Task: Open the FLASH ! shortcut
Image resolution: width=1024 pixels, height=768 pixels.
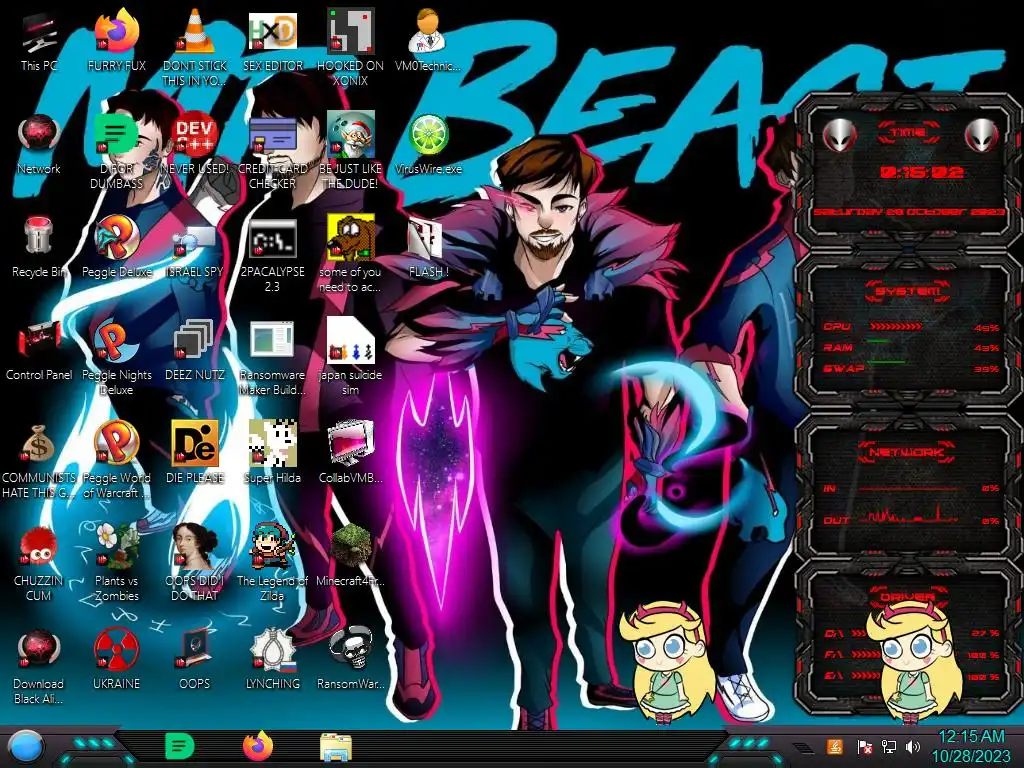Action: [425, 239]
